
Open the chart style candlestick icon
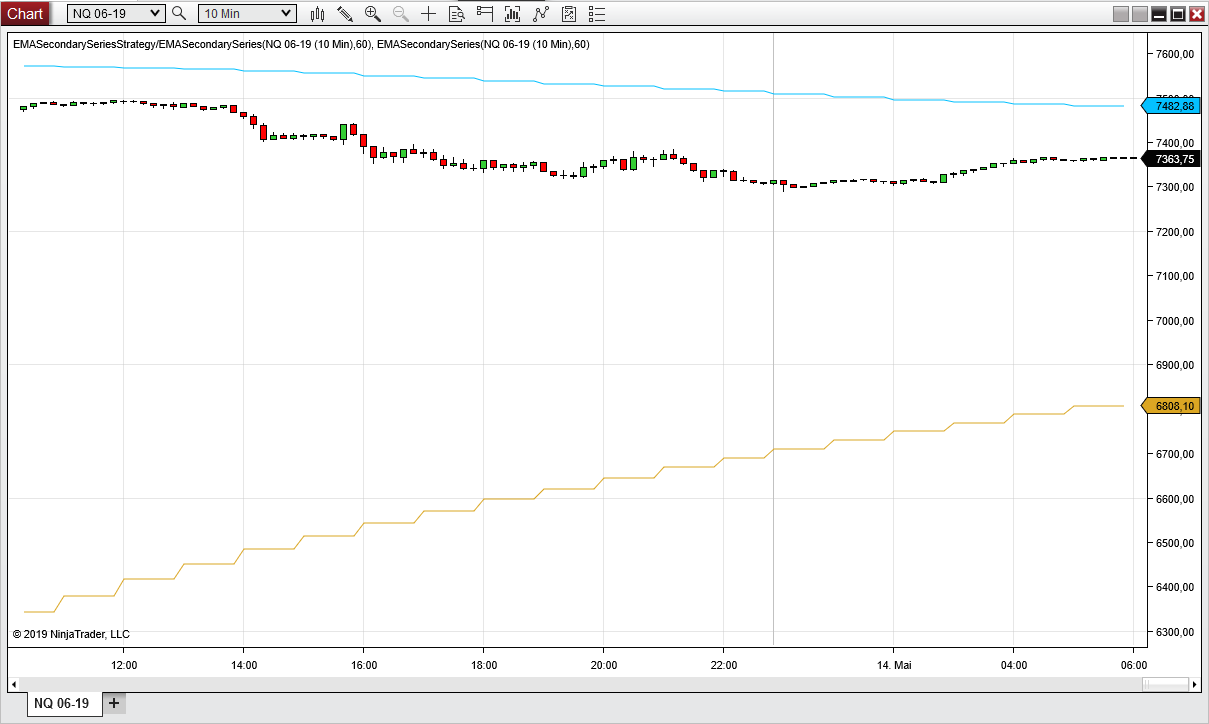coord(318,14)
